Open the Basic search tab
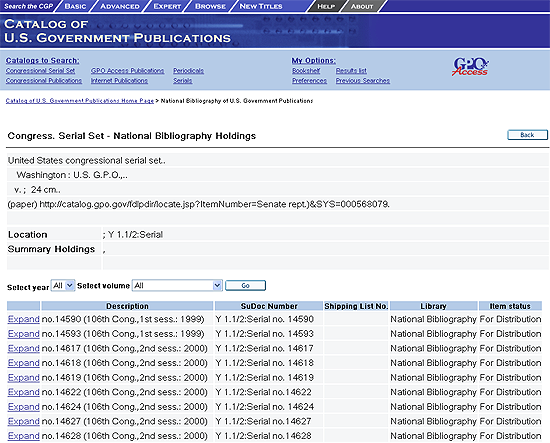550x443 pixels. pos(75,6)
